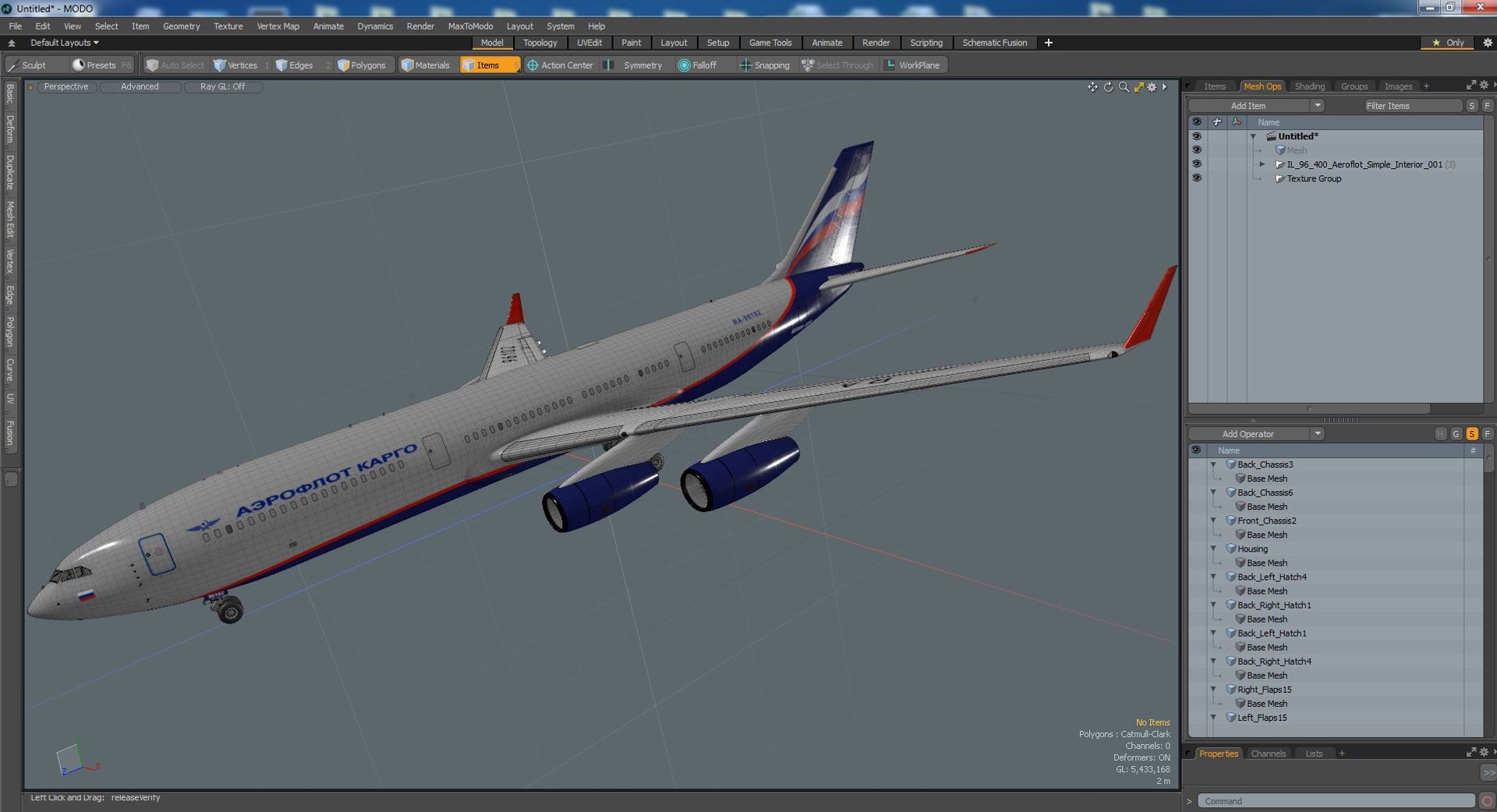1497x812 pixels.
Task: Click the orange S button in Mesh Ops
Action: pyautogui.click(x=1471, y=434)
